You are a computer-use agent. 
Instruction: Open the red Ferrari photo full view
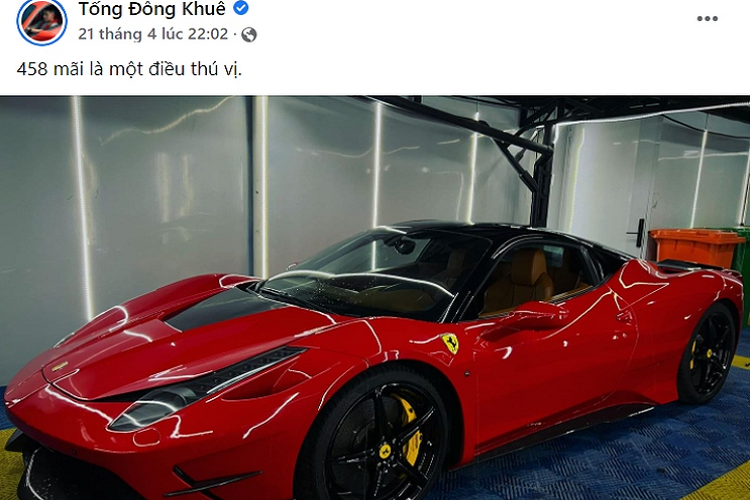pos(375,298)
